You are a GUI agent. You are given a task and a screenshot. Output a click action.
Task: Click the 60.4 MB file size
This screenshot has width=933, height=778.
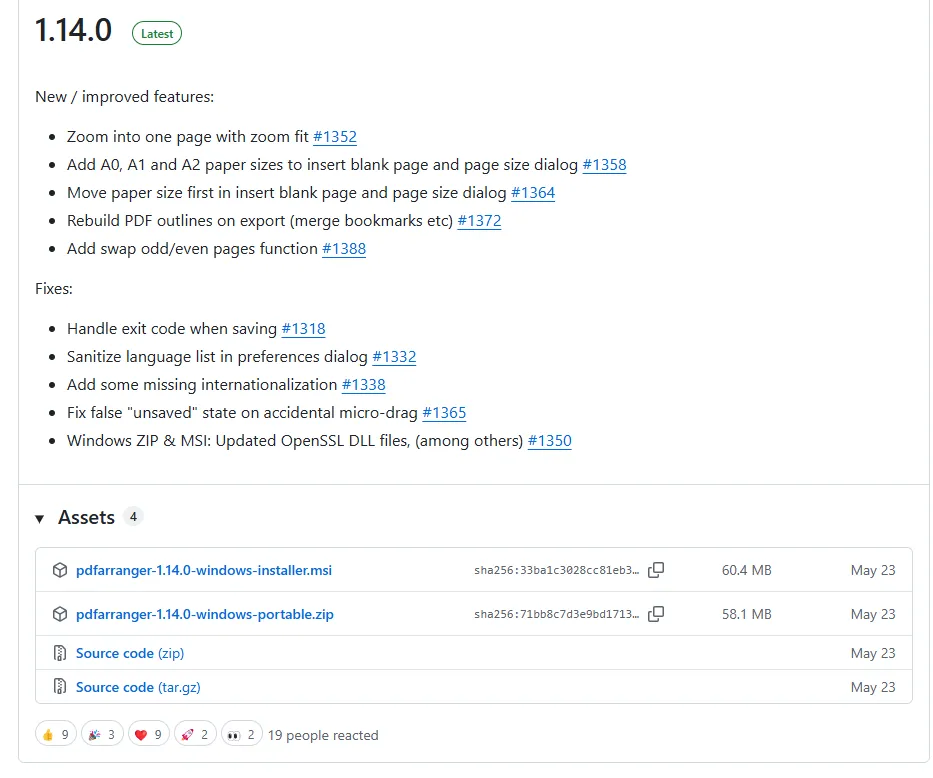point(746,570)
